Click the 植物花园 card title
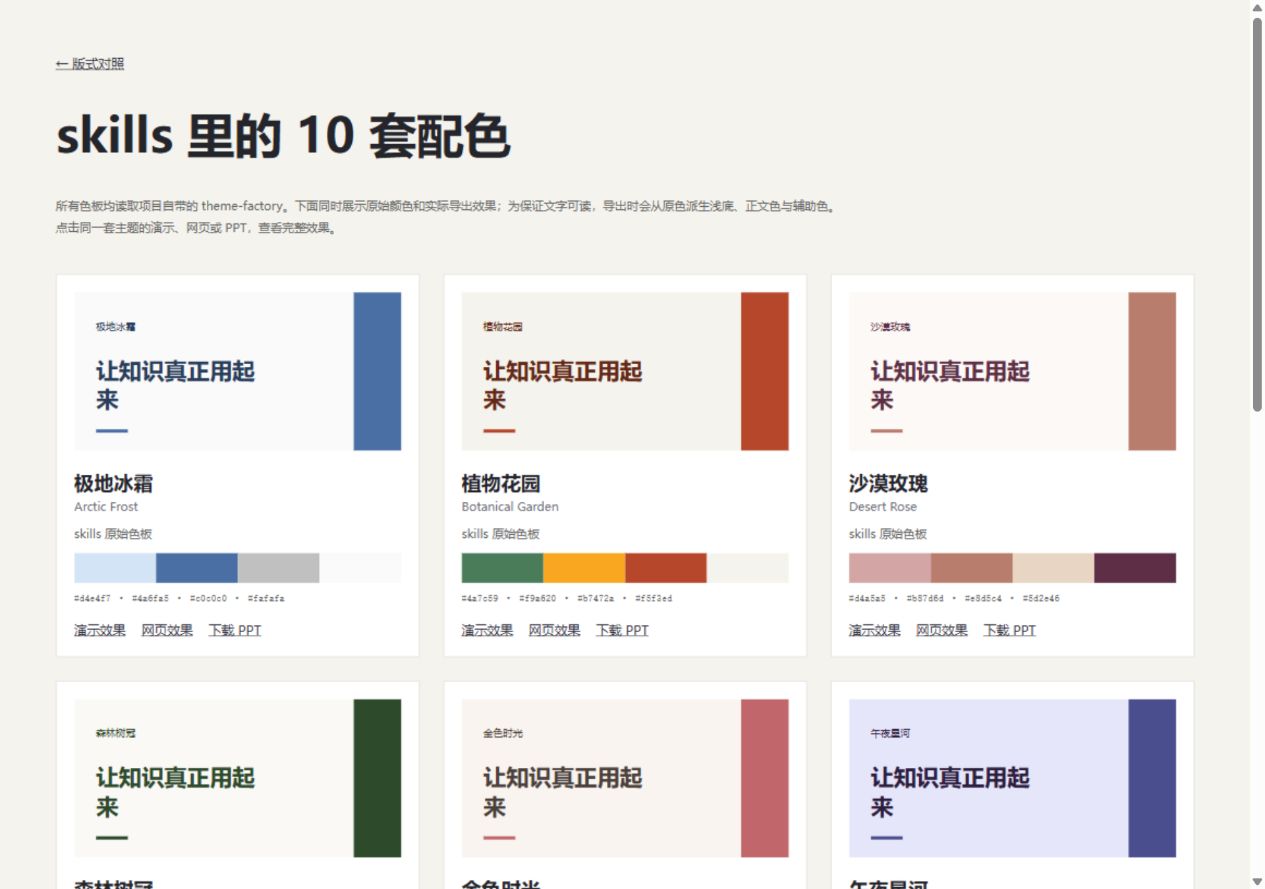This screenshot has width=1265, height=889. coord(501,484)
